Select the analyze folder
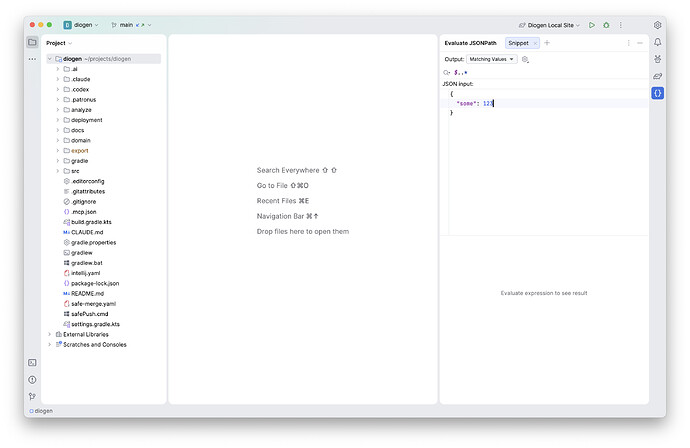 pos(81,110)
